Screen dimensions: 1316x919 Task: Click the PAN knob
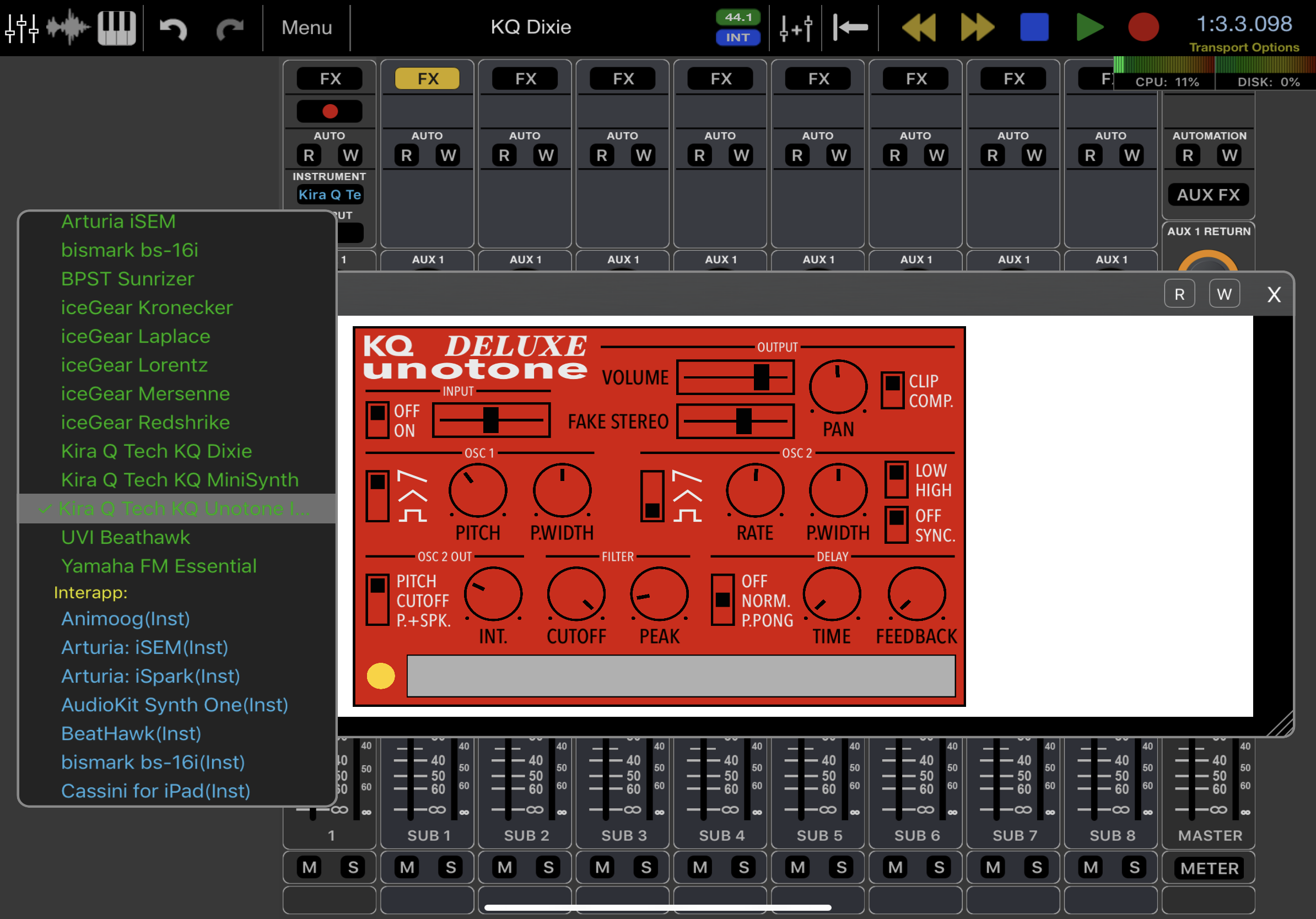[x=838, y=387]
